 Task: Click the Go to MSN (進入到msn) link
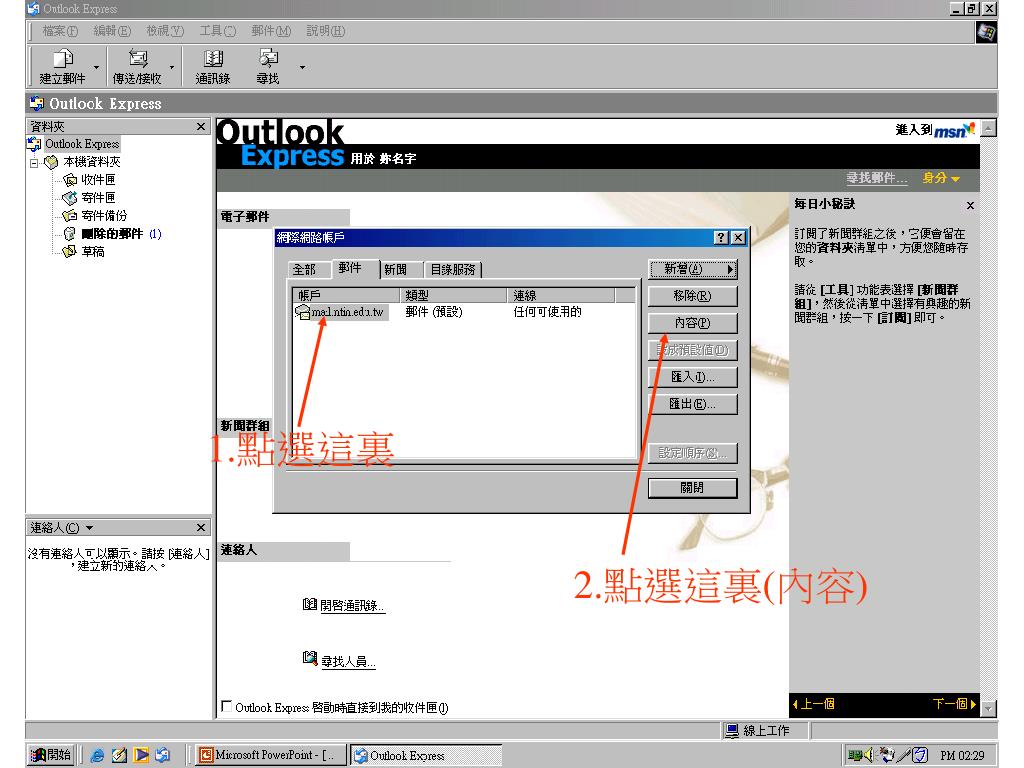click(935, 130)
